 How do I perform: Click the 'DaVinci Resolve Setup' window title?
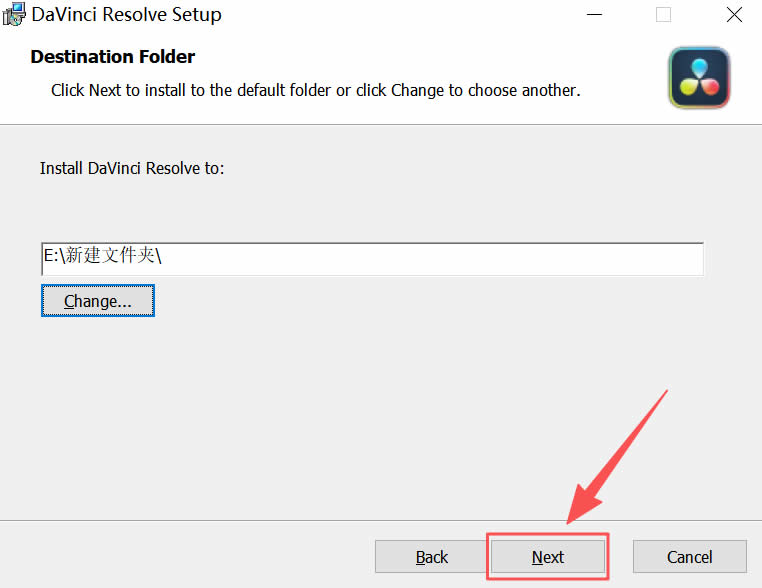pyautogui.click(x=126, y=15)
